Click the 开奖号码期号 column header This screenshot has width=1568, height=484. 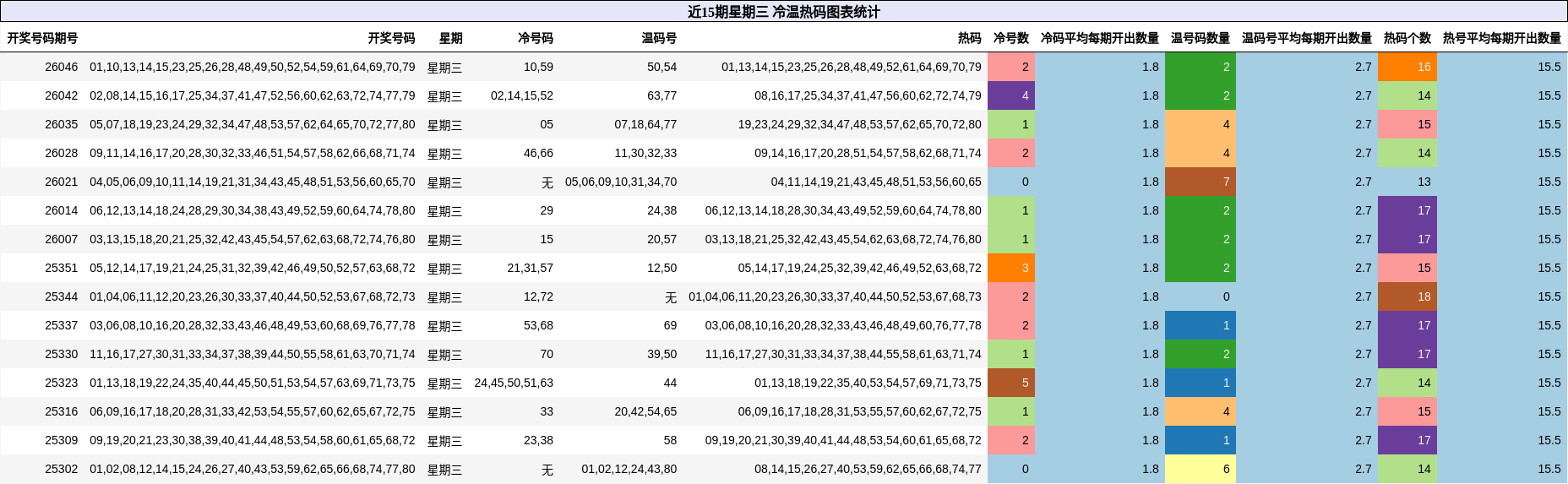42,38
